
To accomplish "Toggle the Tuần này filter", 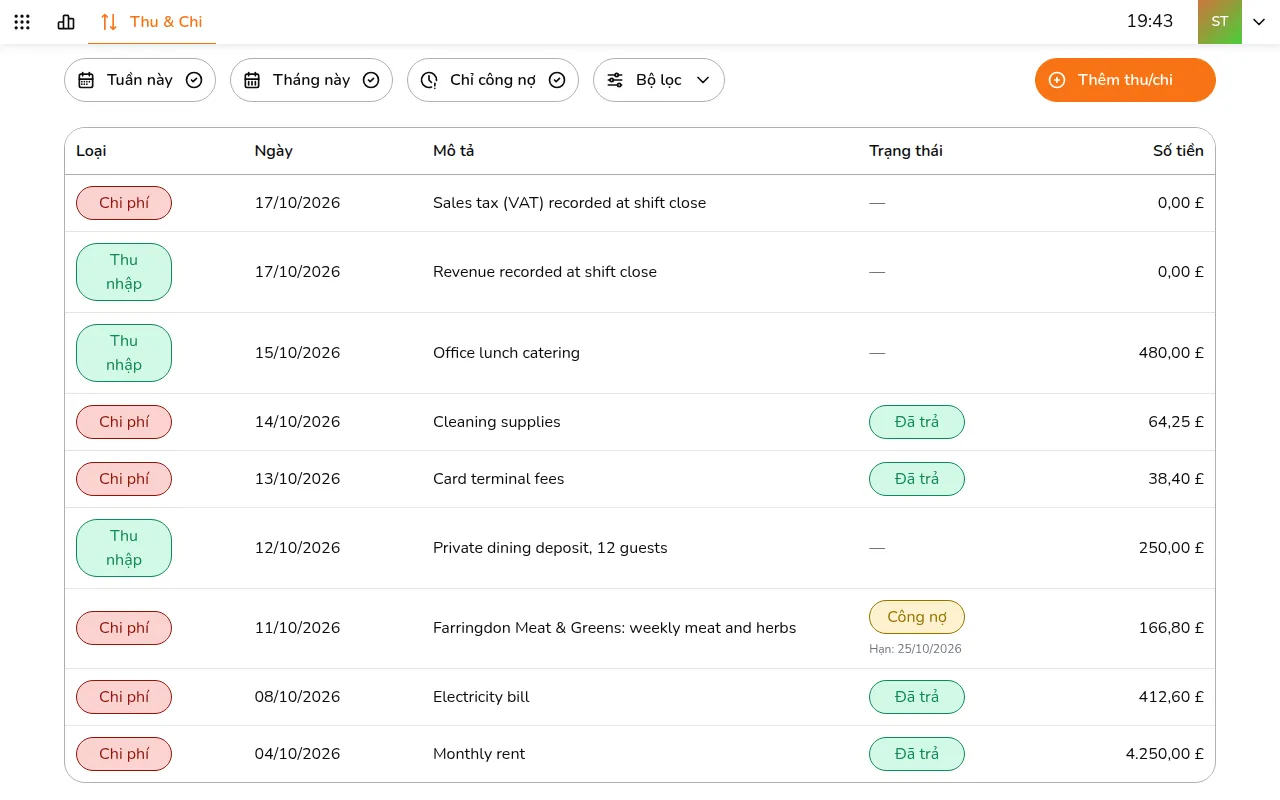I will point(140,80).
